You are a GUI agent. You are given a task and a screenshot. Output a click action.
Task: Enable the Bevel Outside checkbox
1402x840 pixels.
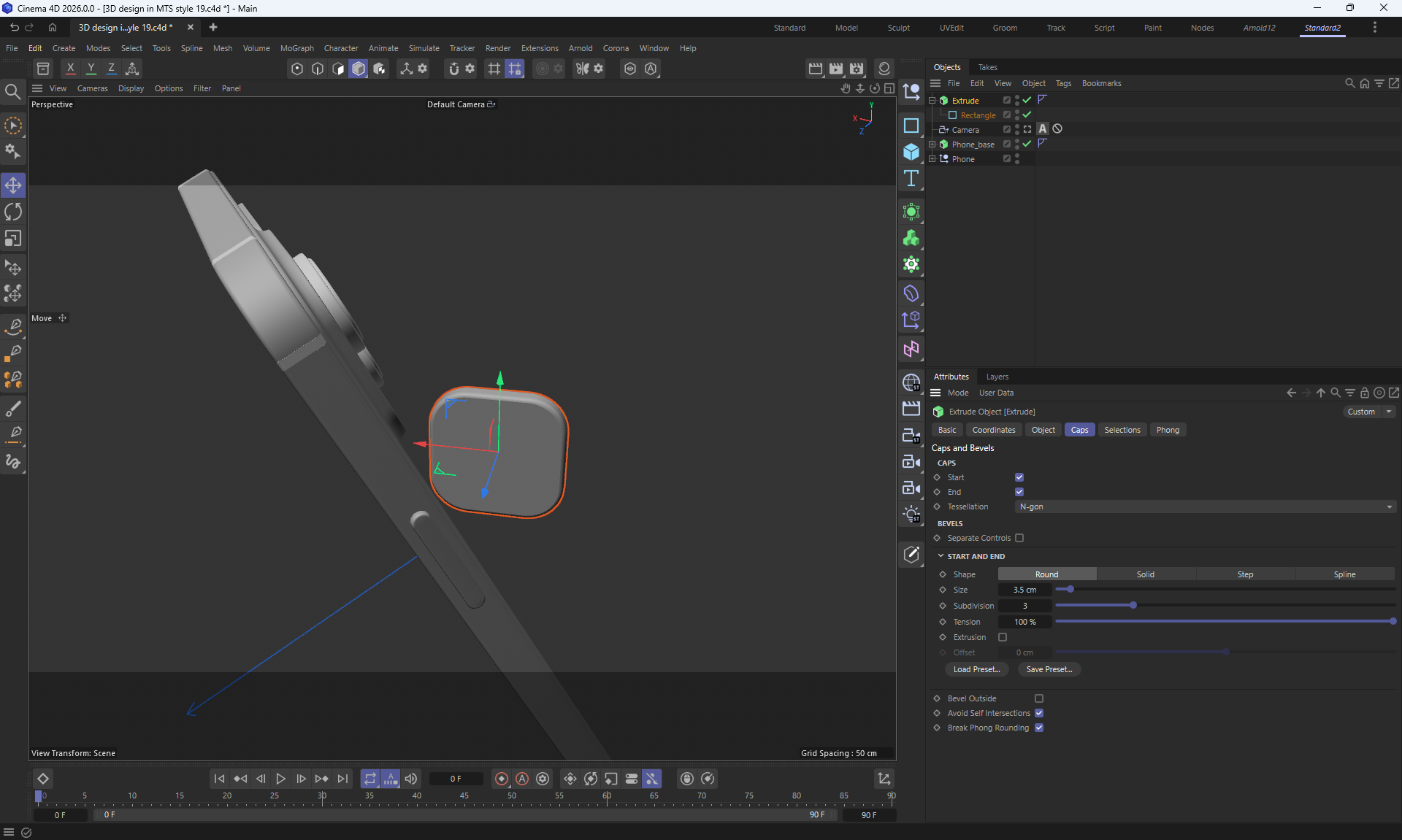click(1039, 698)
